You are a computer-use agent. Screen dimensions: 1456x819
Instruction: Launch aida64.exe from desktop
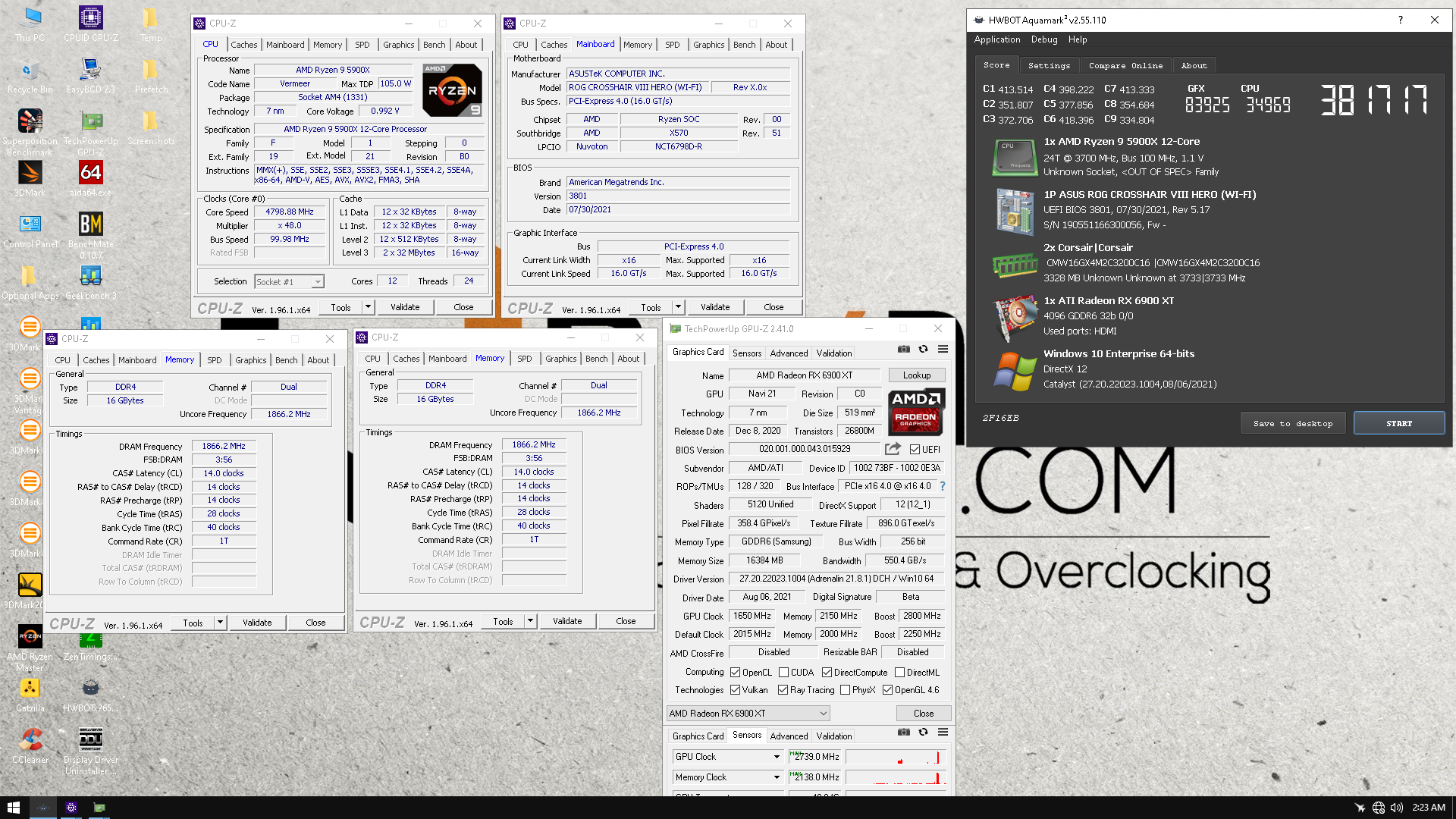tap(90, 179)
